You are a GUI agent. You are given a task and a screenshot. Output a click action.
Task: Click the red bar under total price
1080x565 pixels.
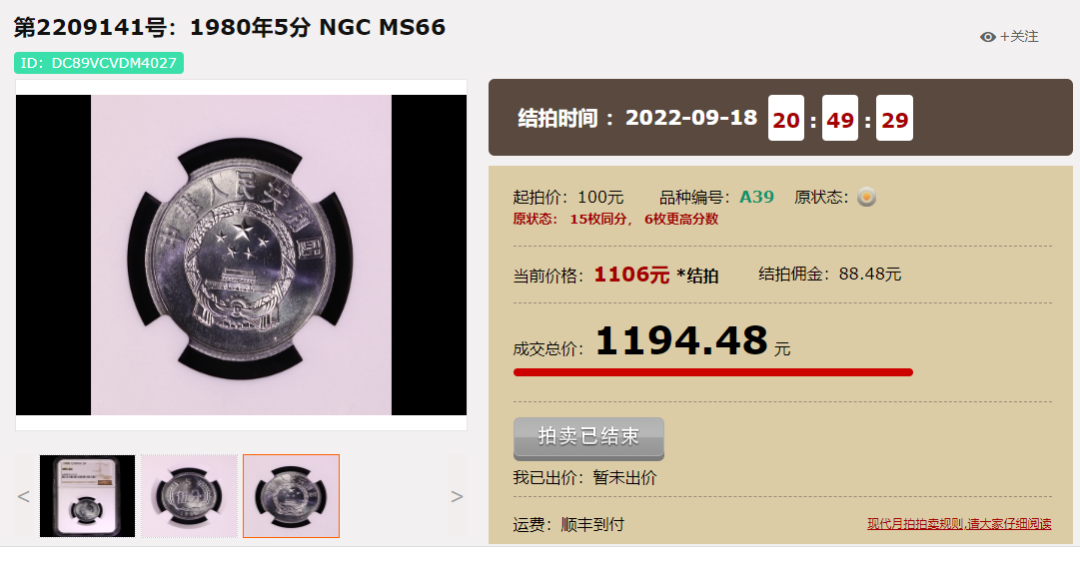click(713, 373)
